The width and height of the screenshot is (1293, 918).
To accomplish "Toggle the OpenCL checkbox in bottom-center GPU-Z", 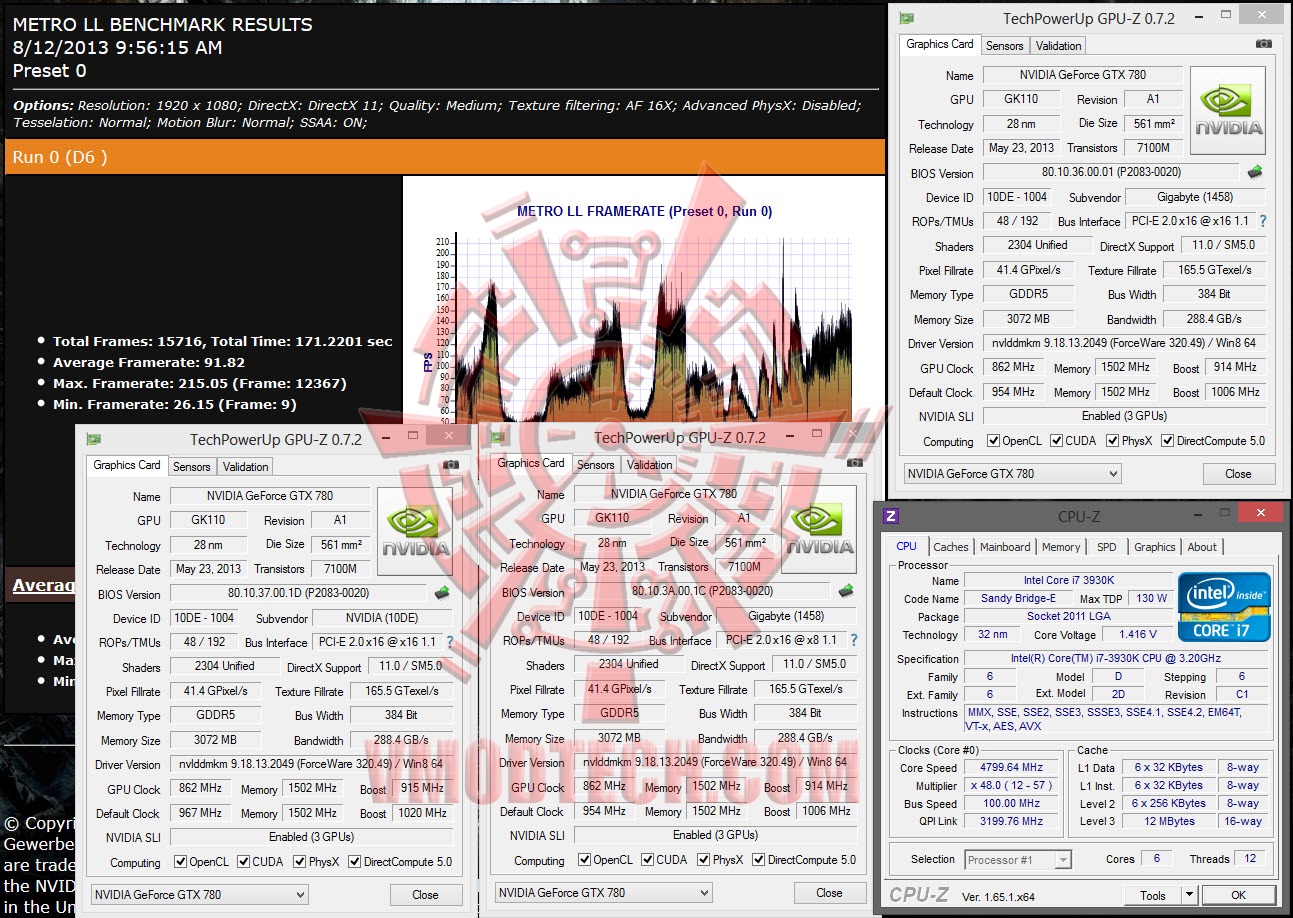I will tap(584, 860).
